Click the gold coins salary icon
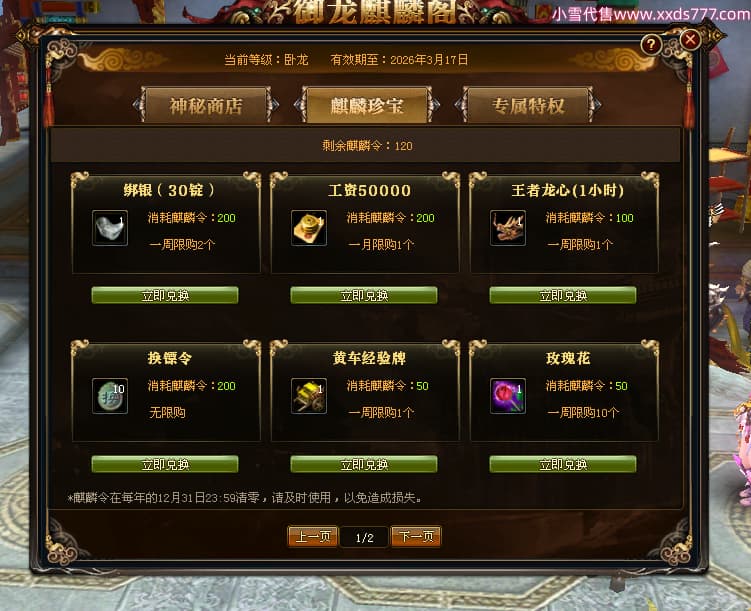 [x=309, y=228]
